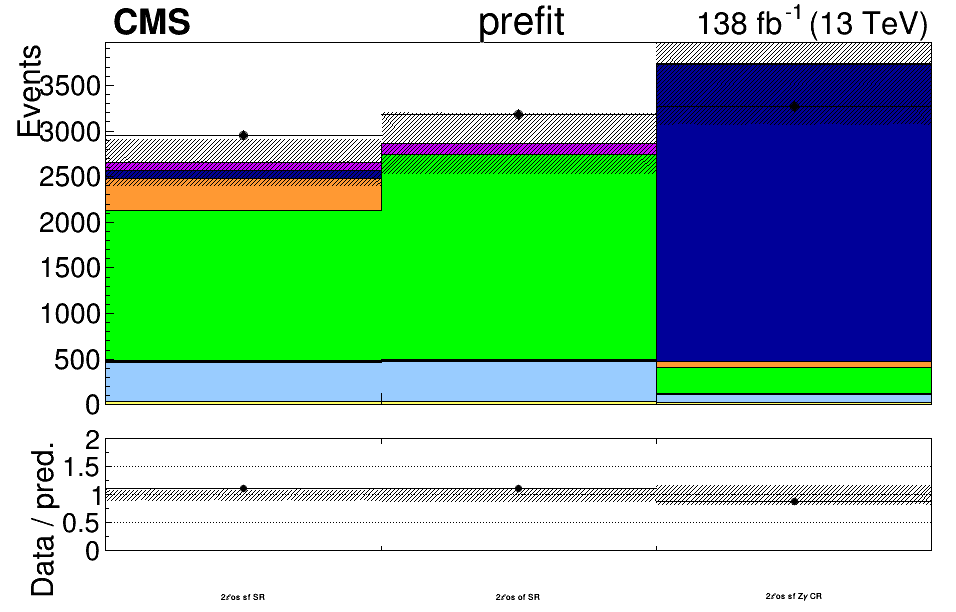Click the 1000 tick label on Events axis

70,313
